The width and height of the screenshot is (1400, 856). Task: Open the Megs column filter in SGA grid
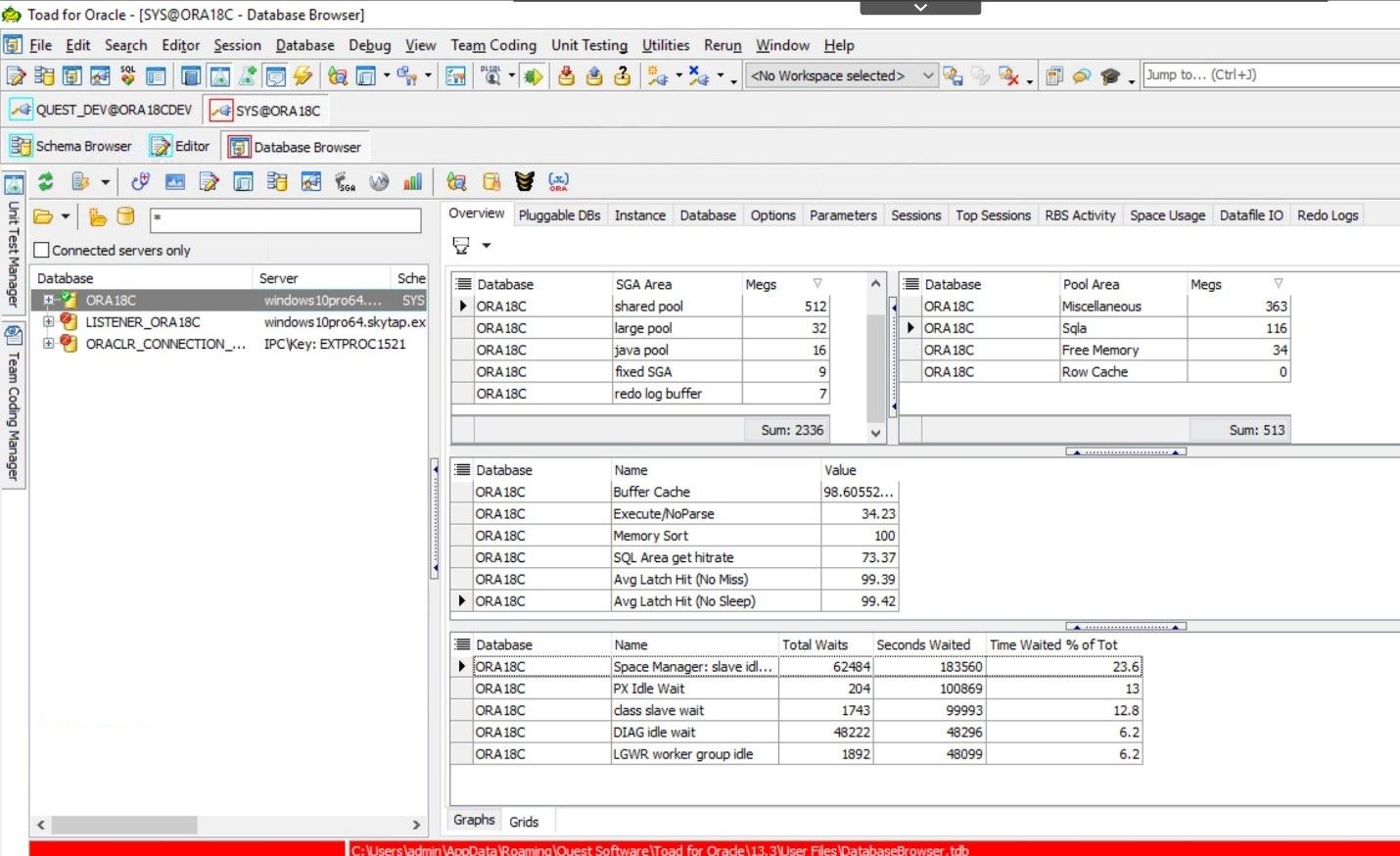tap(817, 283)
